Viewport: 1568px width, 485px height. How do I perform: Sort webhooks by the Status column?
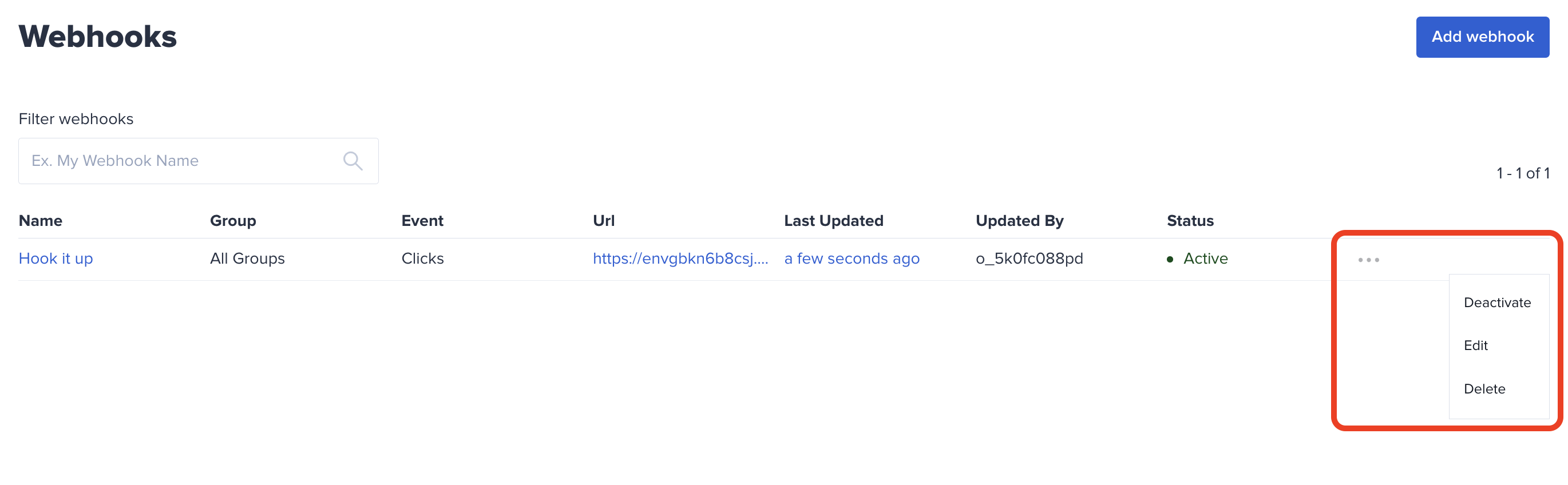tap(1189, 220)
